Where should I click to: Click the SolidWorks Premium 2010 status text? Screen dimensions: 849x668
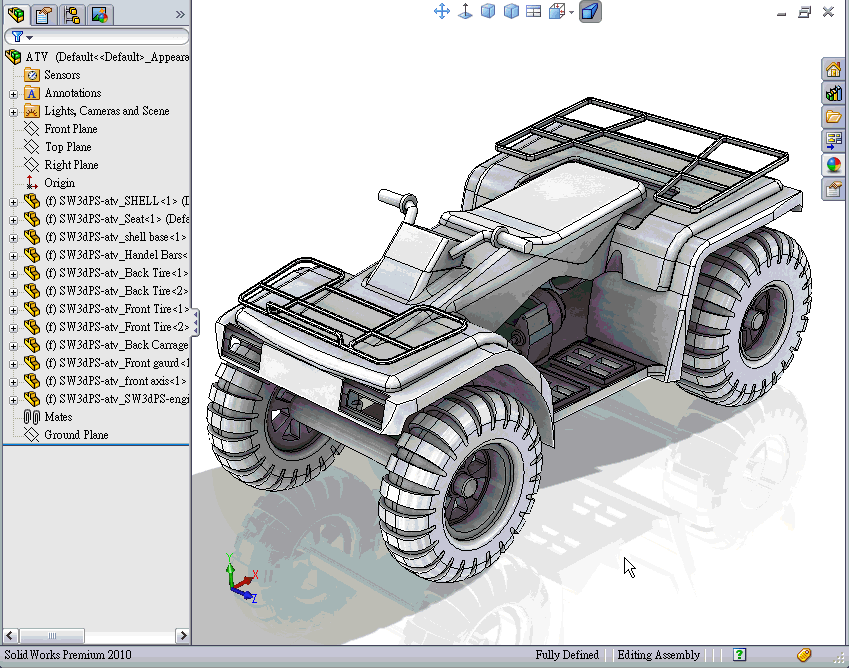[x=68, y=654]
